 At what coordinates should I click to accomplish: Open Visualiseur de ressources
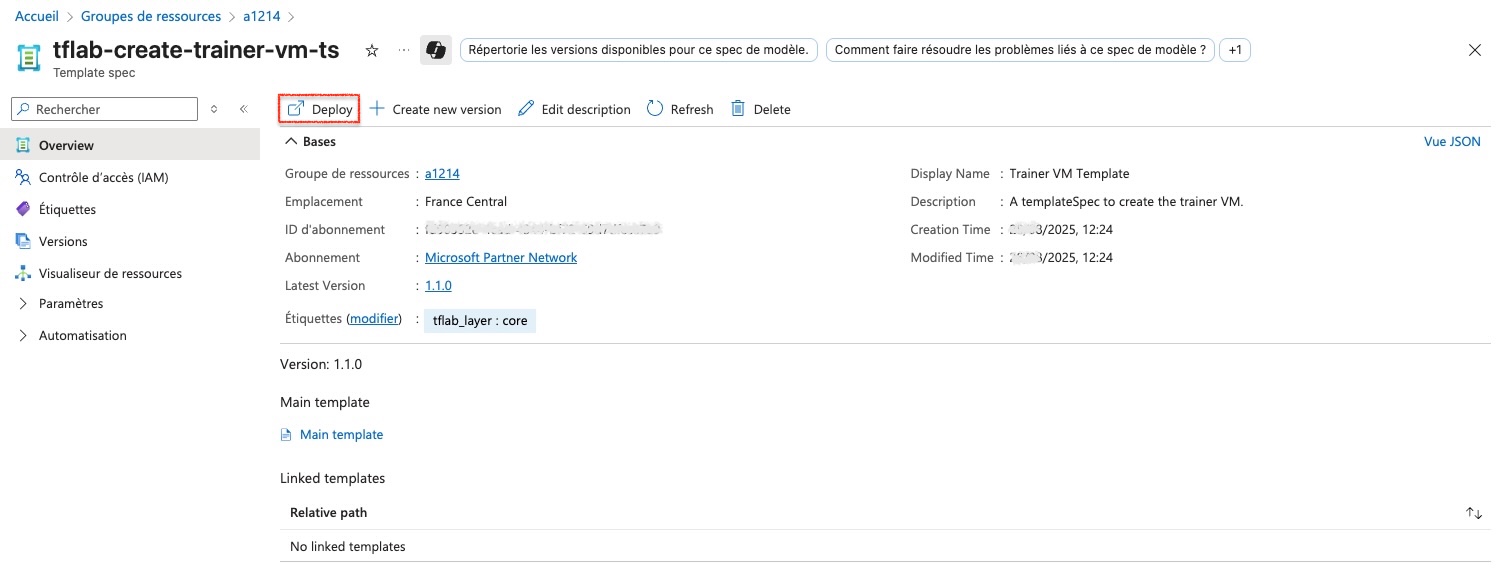pyautogui.click(x=110, y=274)
